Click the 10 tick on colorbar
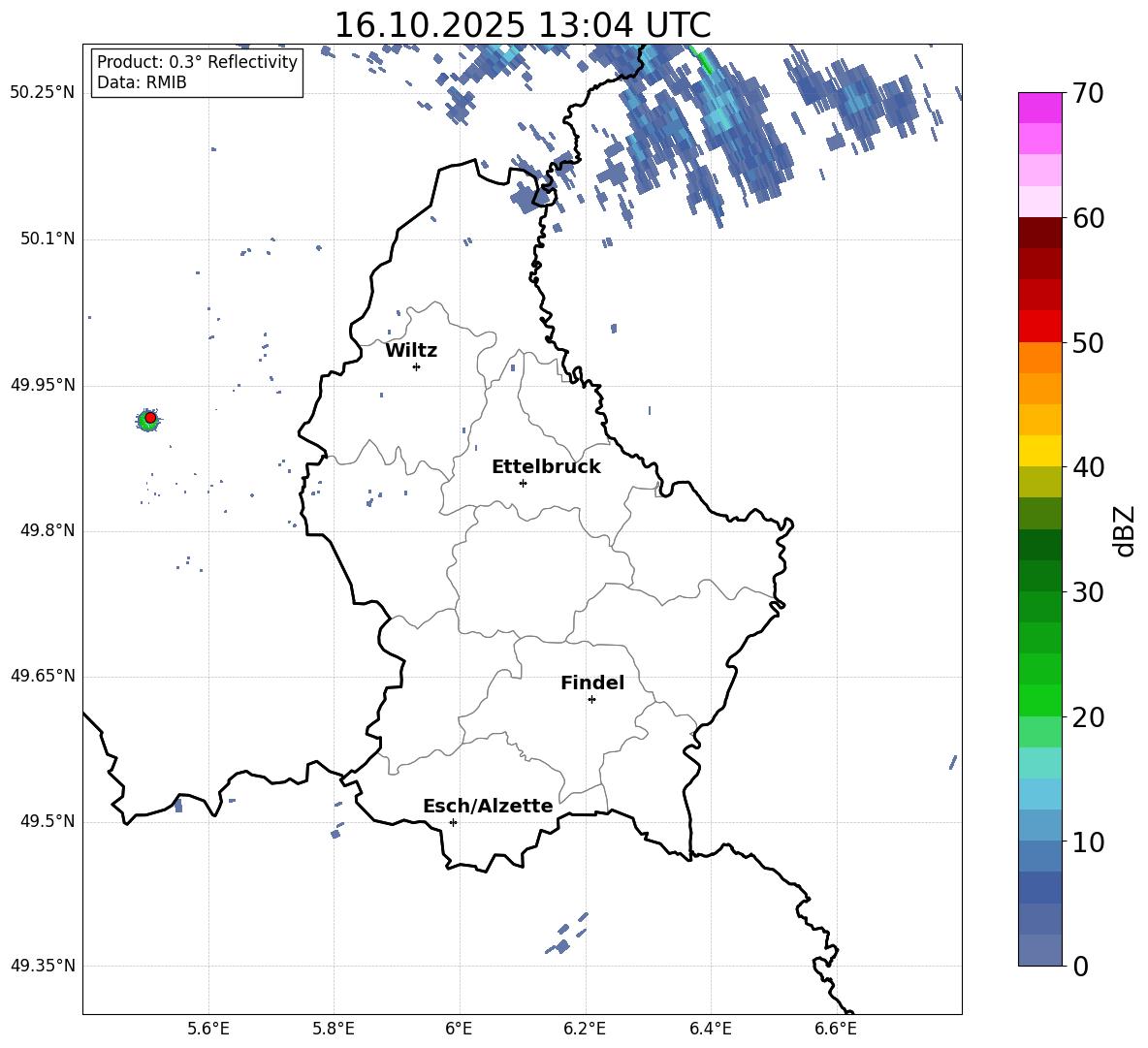 [x=1088, y=842]
